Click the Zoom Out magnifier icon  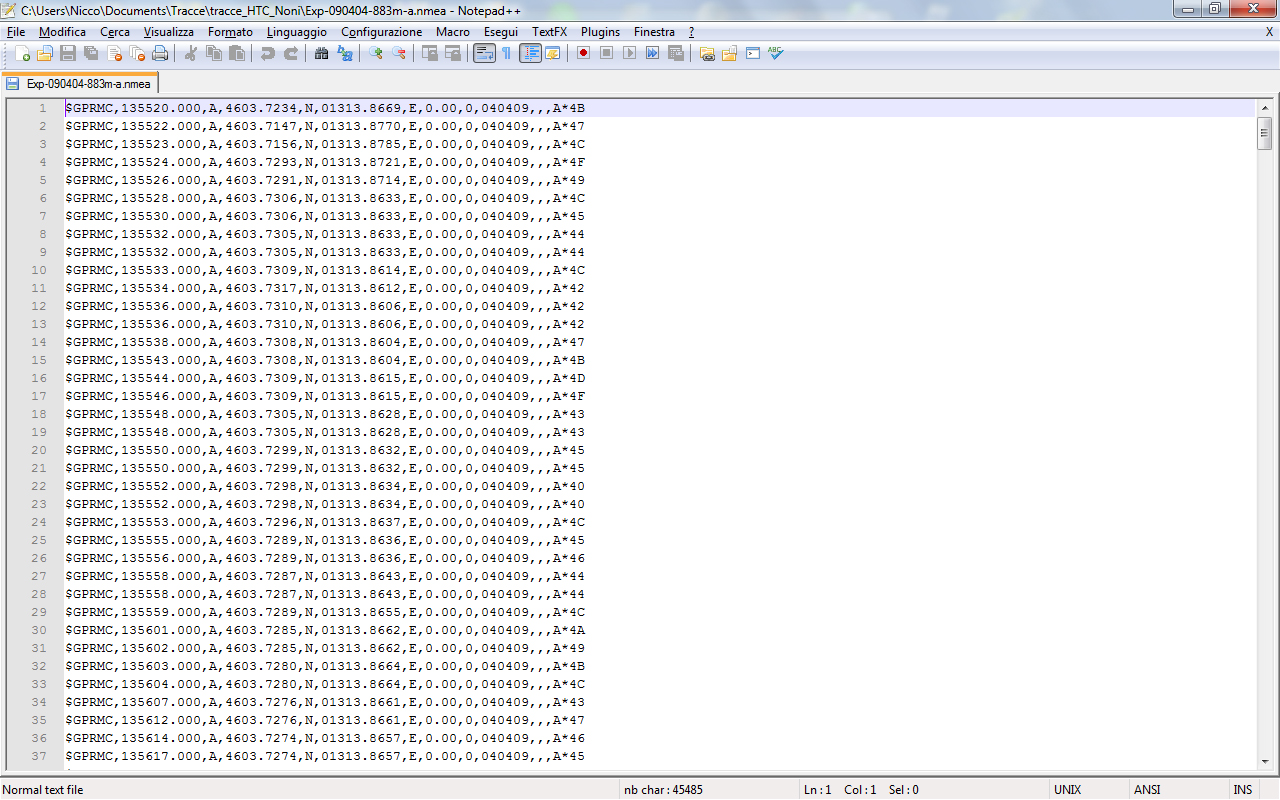point(398,53)
